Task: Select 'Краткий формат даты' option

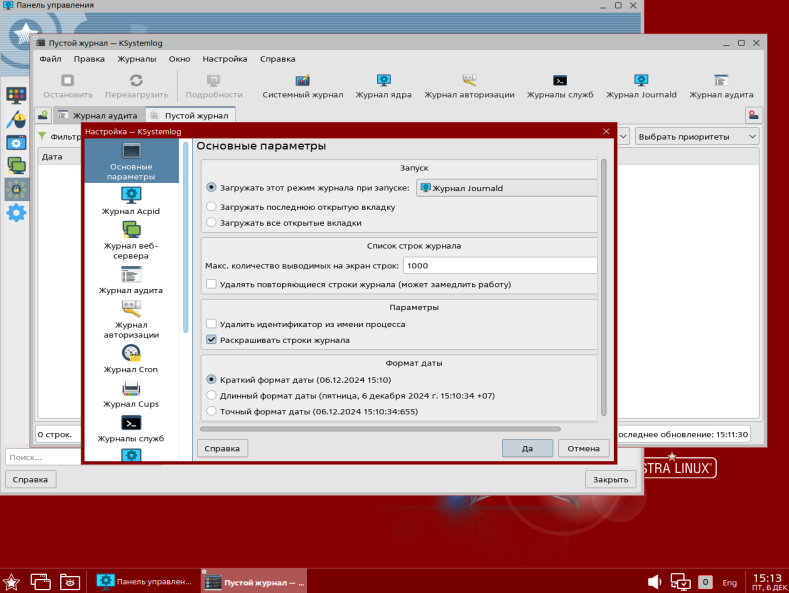Action: [x=211, y=379]
